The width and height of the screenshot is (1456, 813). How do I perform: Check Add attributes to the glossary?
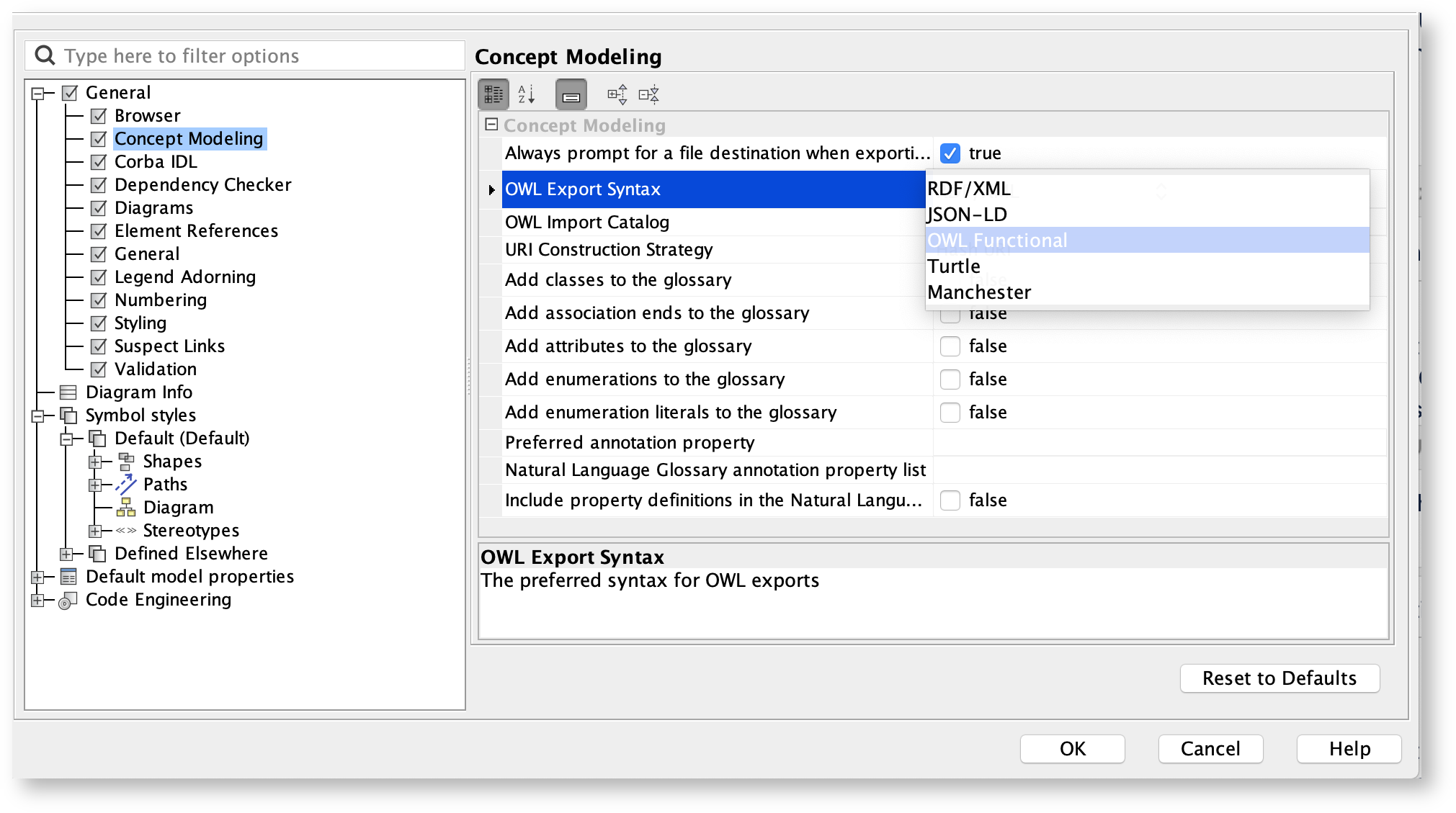click(950, 346)
